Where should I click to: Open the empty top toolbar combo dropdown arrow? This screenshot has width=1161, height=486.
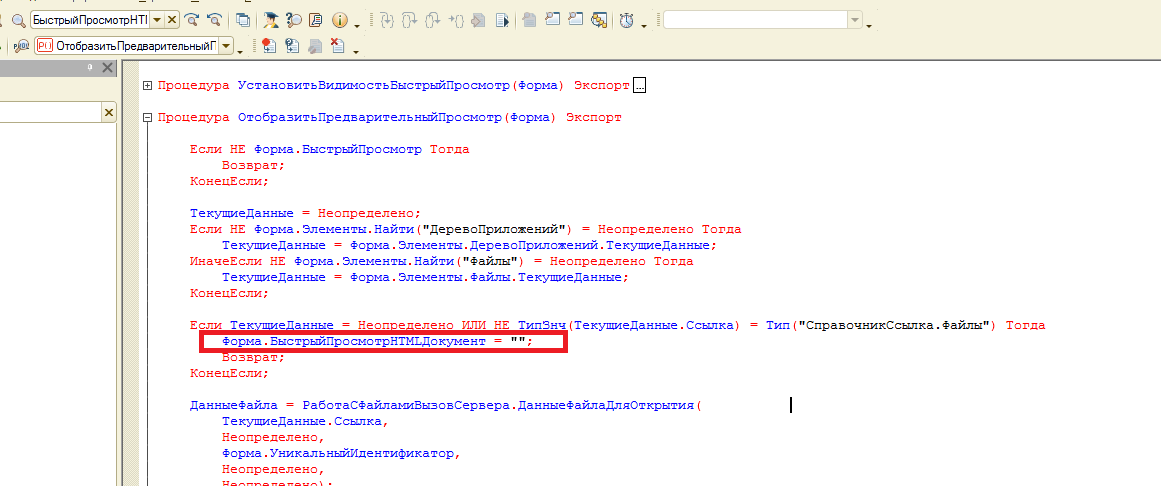[x=854, y=20]
